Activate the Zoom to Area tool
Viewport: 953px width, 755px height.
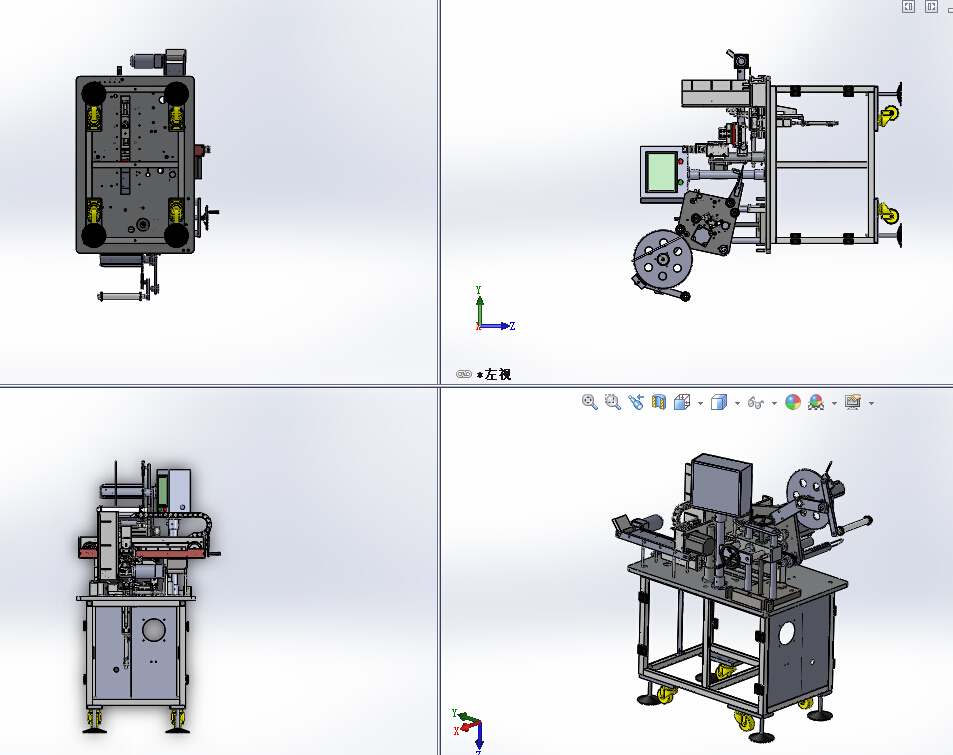(x=613, y=402)
